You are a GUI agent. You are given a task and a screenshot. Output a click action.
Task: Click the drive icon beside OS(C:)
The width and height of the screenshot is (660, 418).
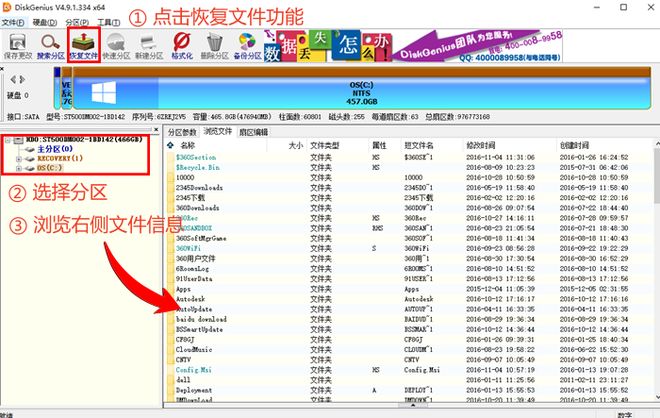click(x=29, y=168)
